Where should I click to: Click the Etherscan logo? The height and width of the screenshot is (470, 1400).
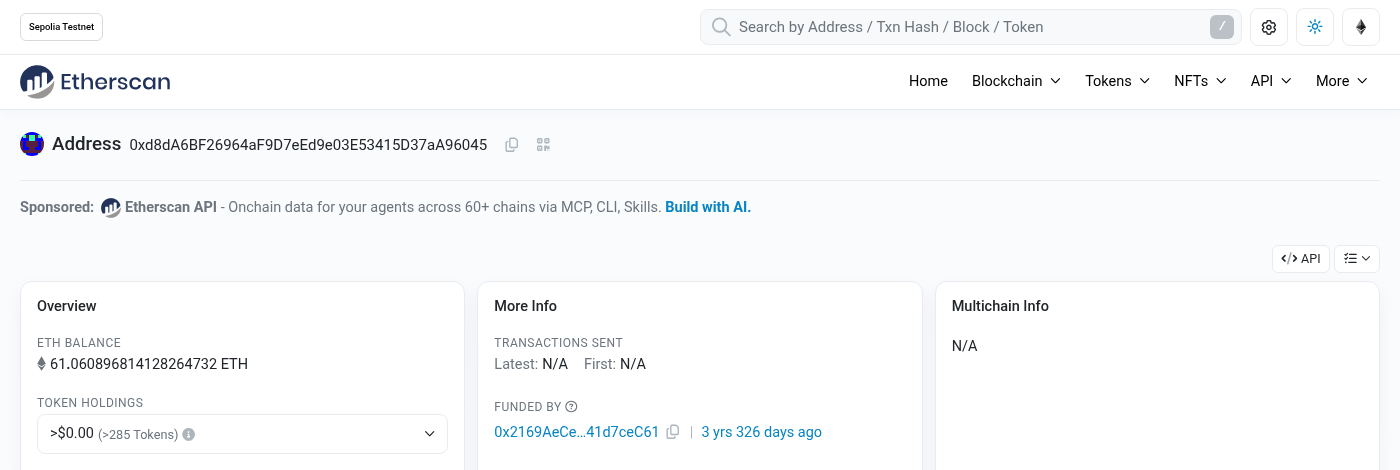[95, 81]
